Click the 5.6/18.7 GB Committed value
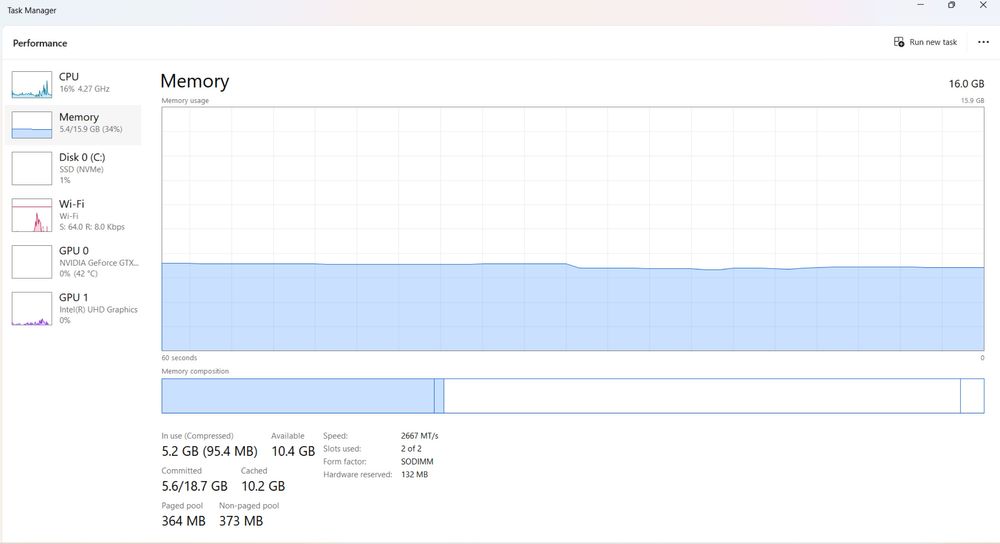This screenshot has height=544, width=1000. point(195,486)
